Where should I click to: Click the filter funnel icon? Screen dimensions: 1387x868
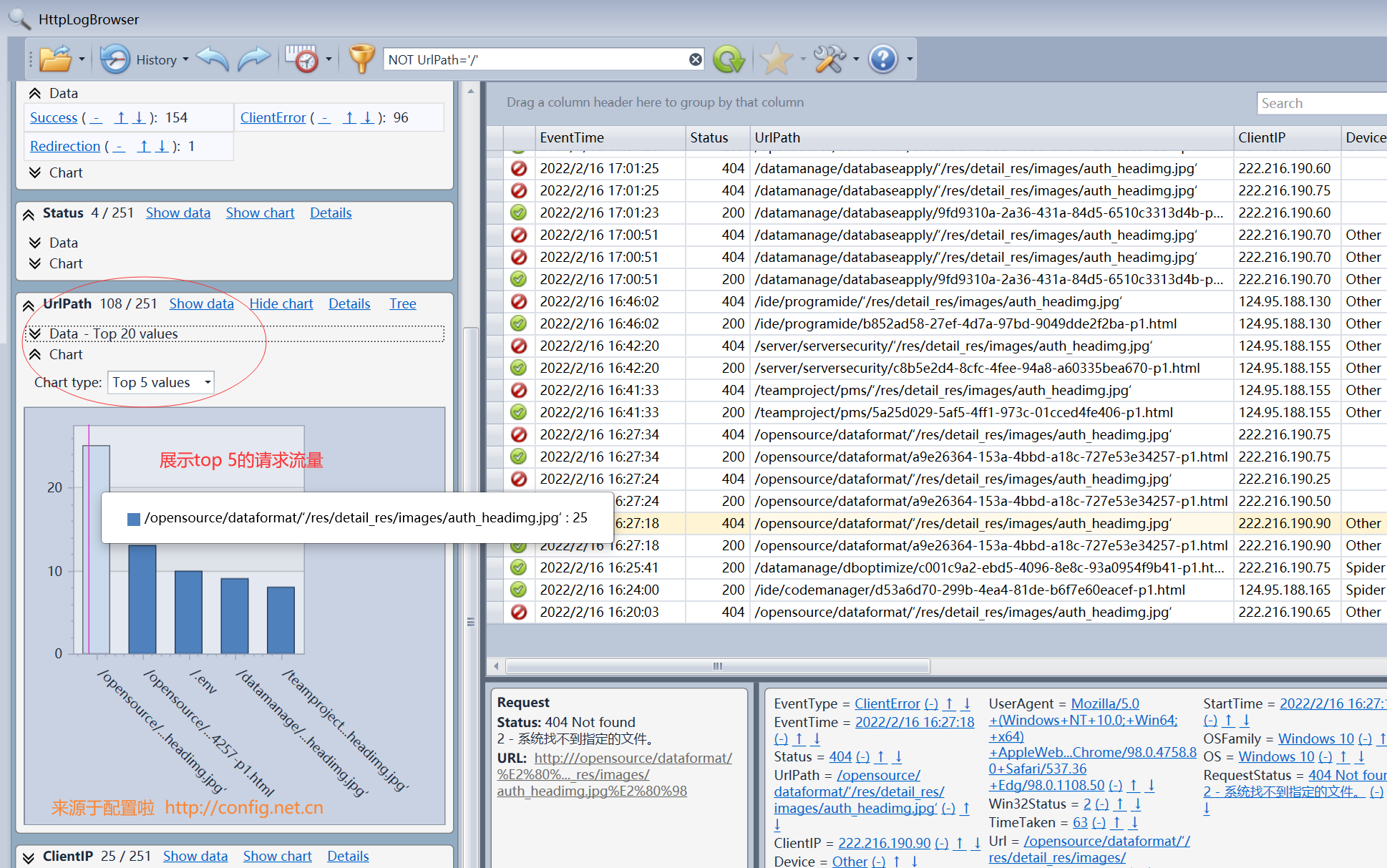click(361, 59)
